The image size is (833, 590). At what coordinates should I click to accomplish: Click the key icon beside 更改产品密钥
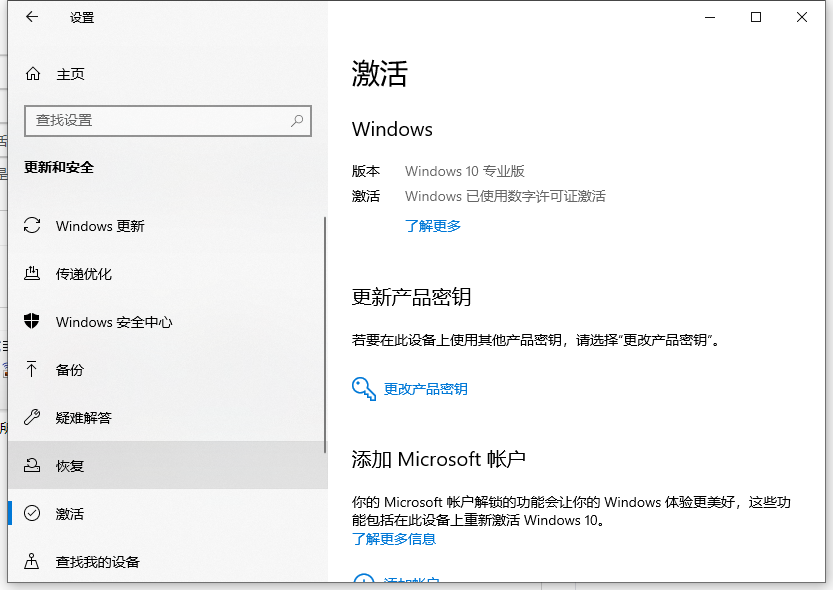(x=363, y=389)
